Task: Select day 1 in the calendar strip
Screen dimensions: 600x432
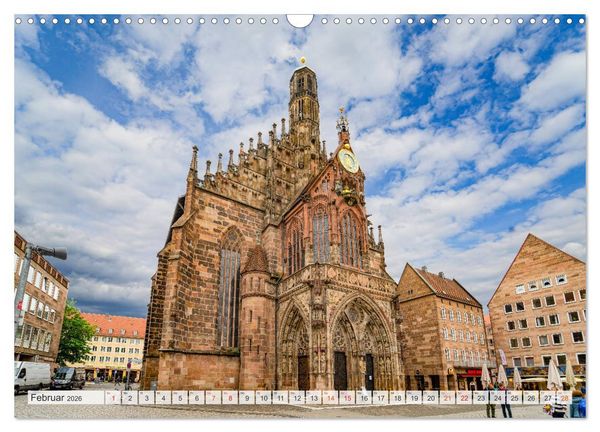Action: tap(112, 398)
